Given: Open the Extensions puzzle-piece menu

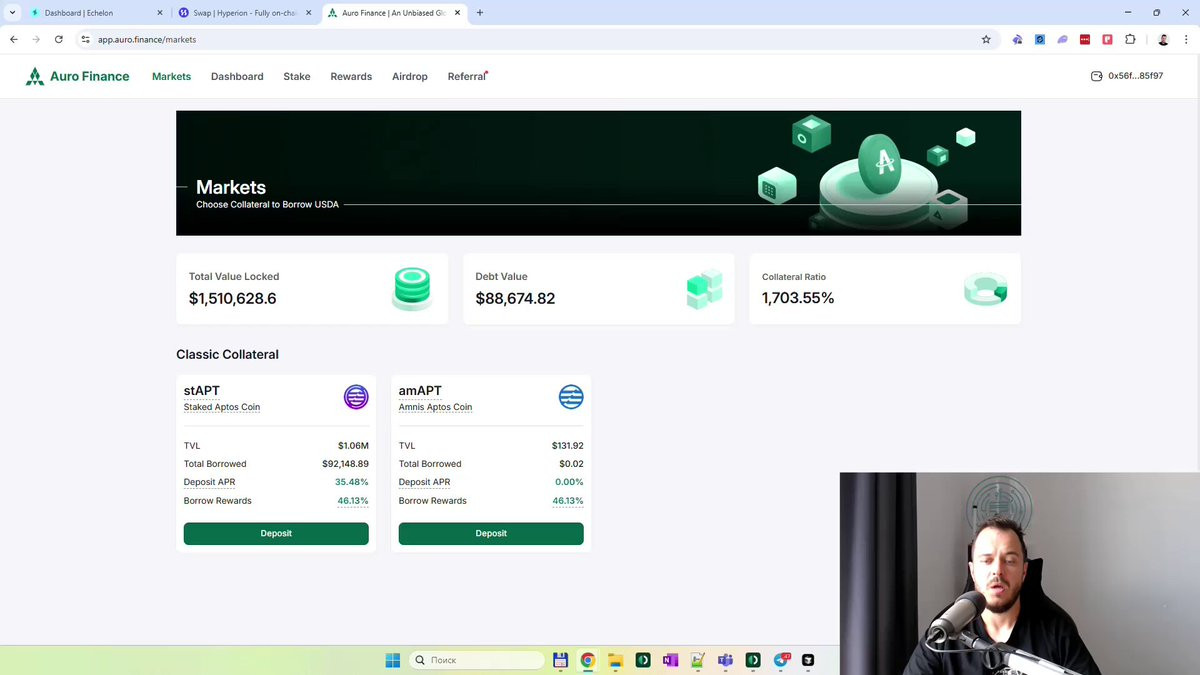Looking at the screenshot, I should point(1130,39).
